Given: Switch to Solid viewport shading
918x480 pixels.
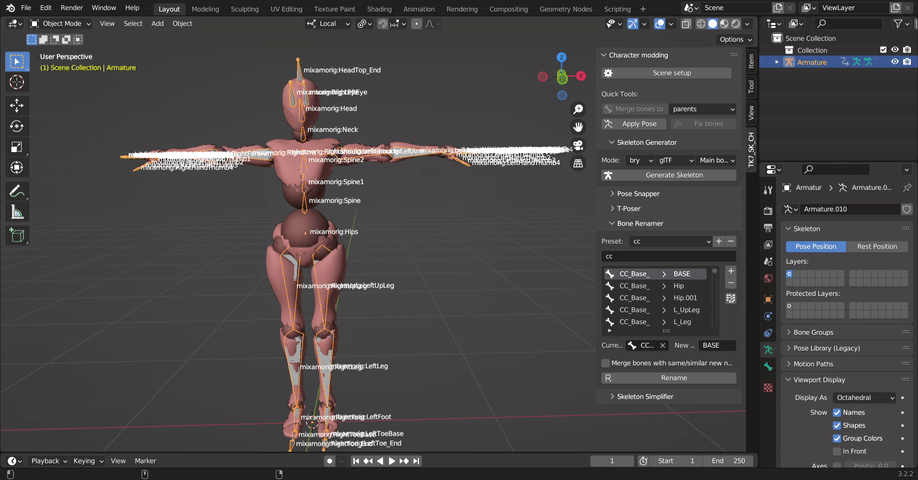Looking at the screenshot, I should coord(713,24).
